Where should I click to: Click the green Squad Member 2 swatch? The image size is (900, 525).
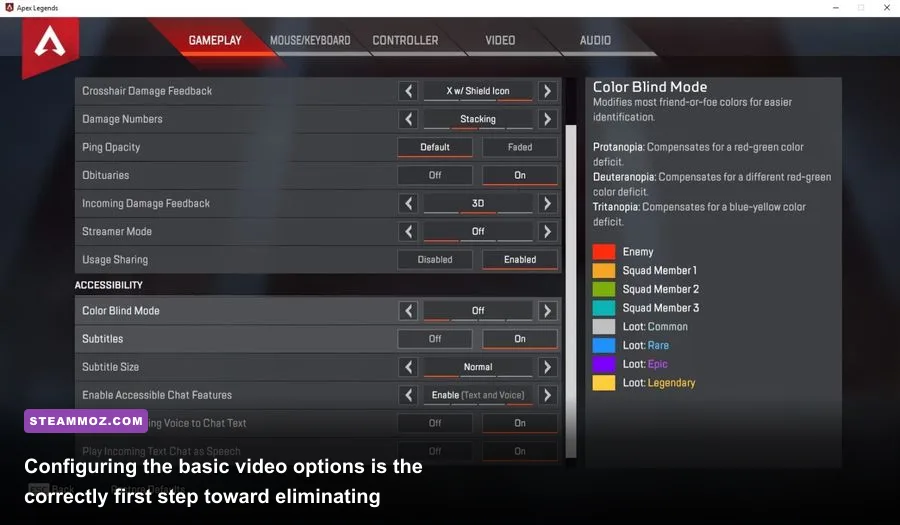point(604,289)
